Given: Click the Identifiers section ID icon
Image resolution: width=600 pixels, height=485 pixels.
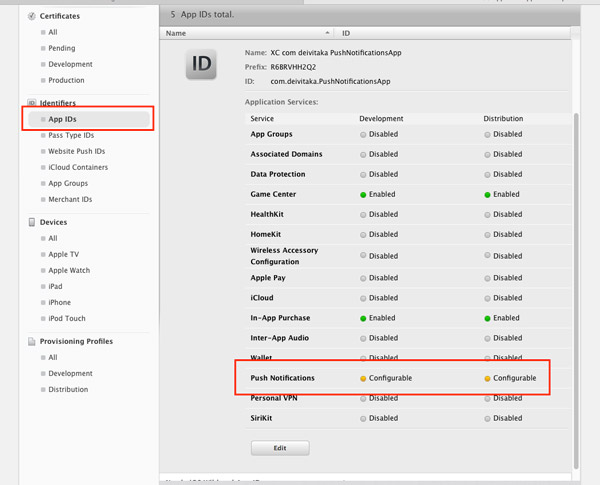Looking at the screenshot, I should tap(32, 103).
